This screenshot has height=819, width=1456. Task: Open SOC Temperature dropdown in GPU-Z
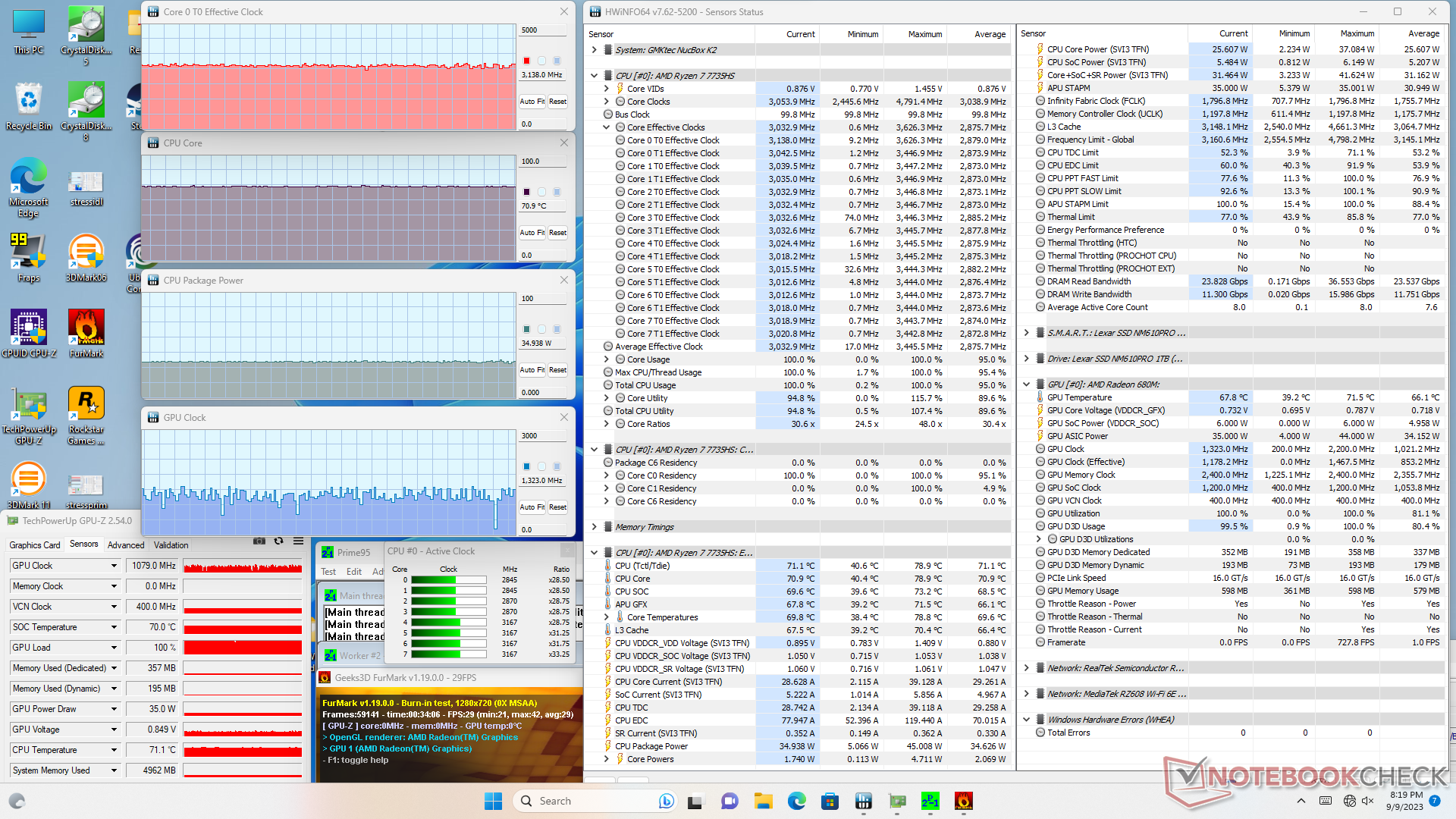coord(114,627)
